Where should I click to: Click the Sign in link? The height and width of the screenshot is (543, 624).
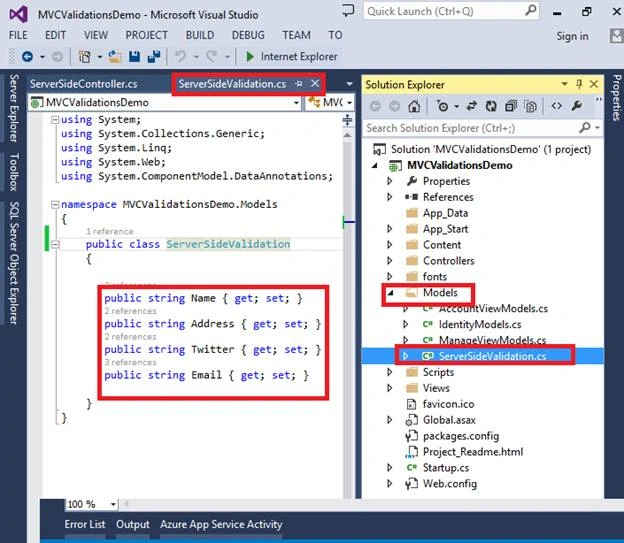tap(572, 36)
